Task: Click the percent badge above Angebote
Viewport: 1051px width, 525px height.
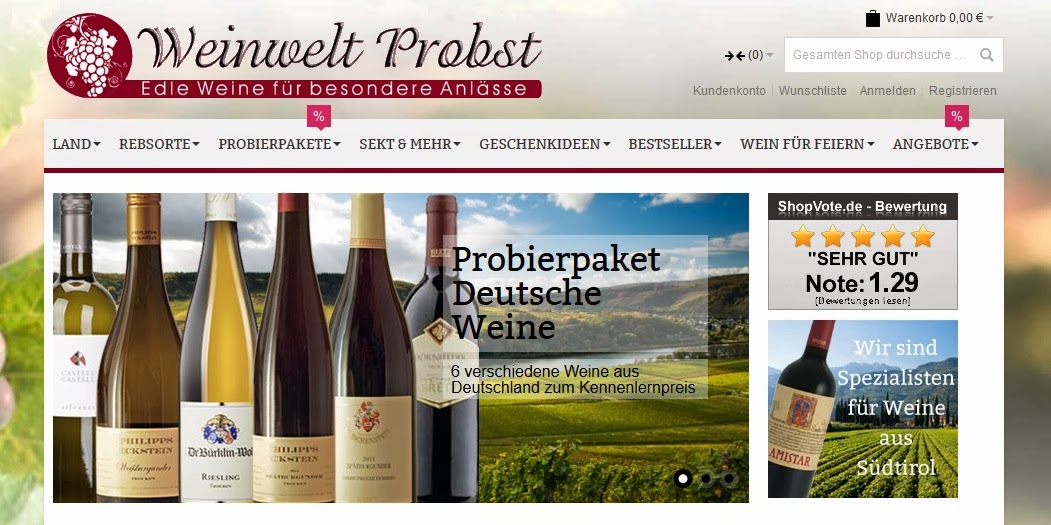Action: (956, 117)
